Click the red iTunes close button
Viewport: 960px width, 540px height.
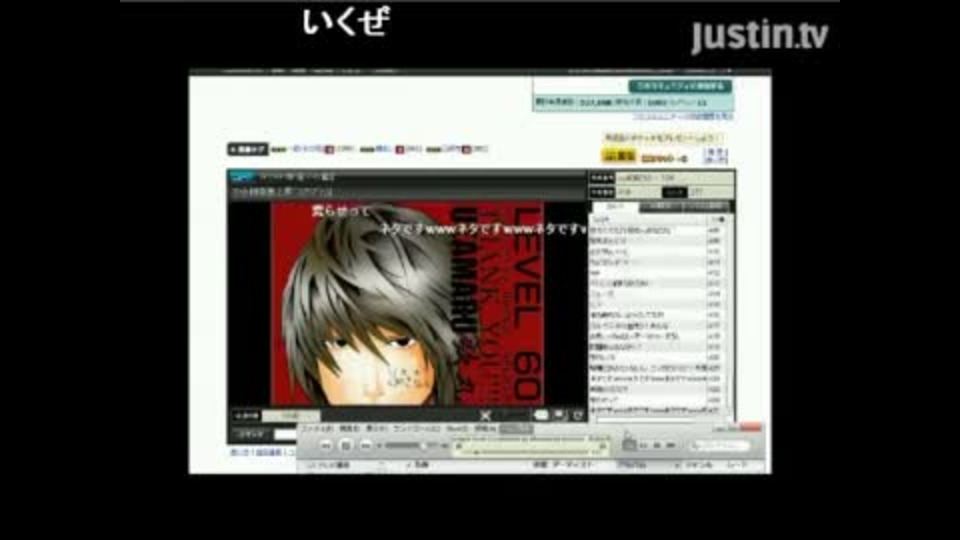point(751,427)
